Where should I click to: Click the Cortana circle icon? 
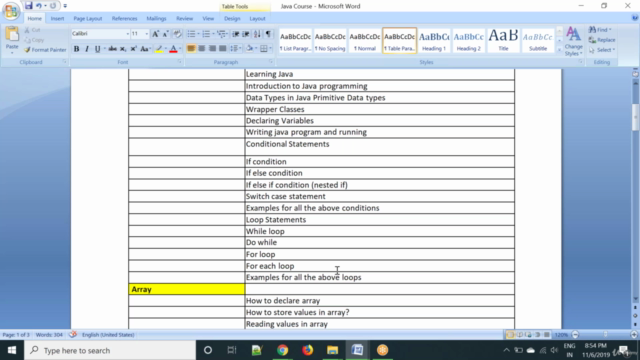[208, 350]
